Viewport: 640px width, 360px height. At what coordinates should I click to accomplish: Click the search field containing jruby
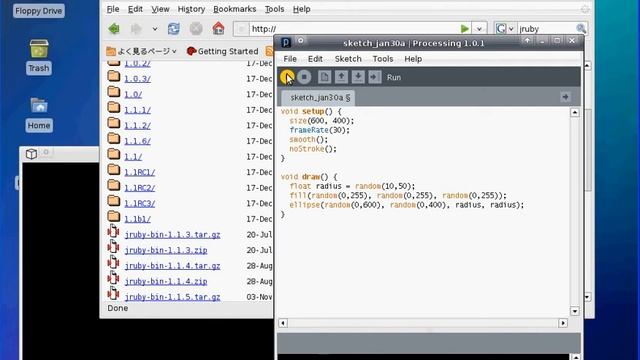546,29
